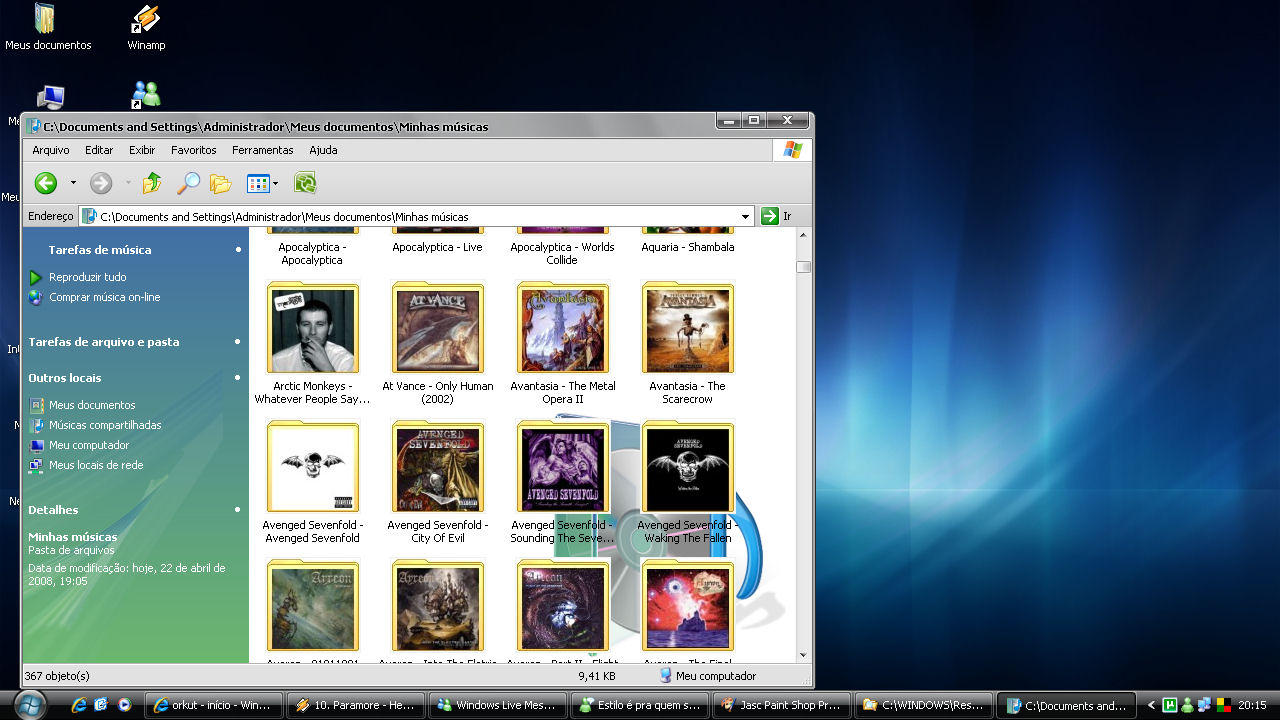Click Apocalyptica - Worlds Collide label

pos(562,253)
